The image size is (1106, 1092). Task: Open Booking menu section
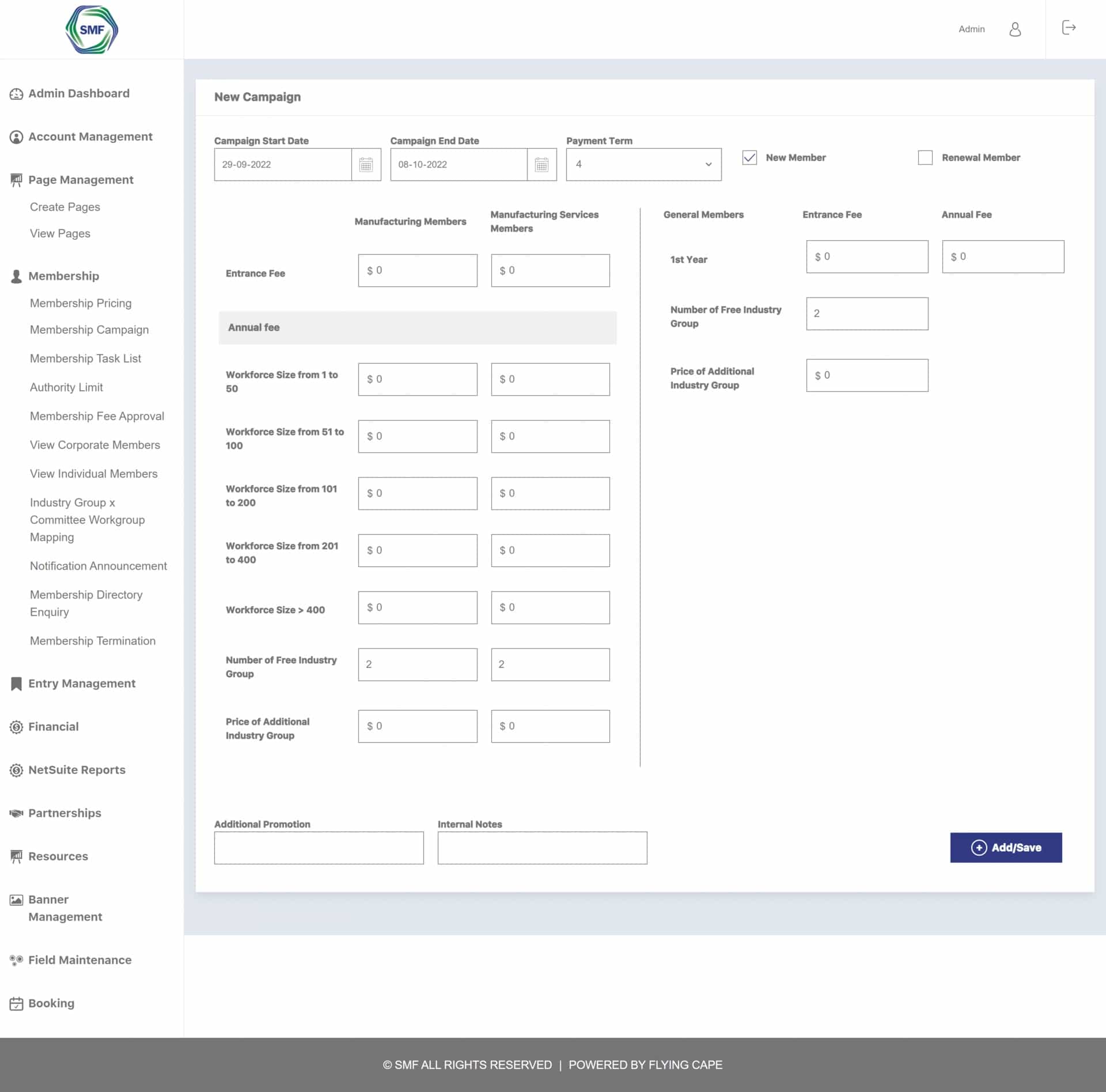51,1003
